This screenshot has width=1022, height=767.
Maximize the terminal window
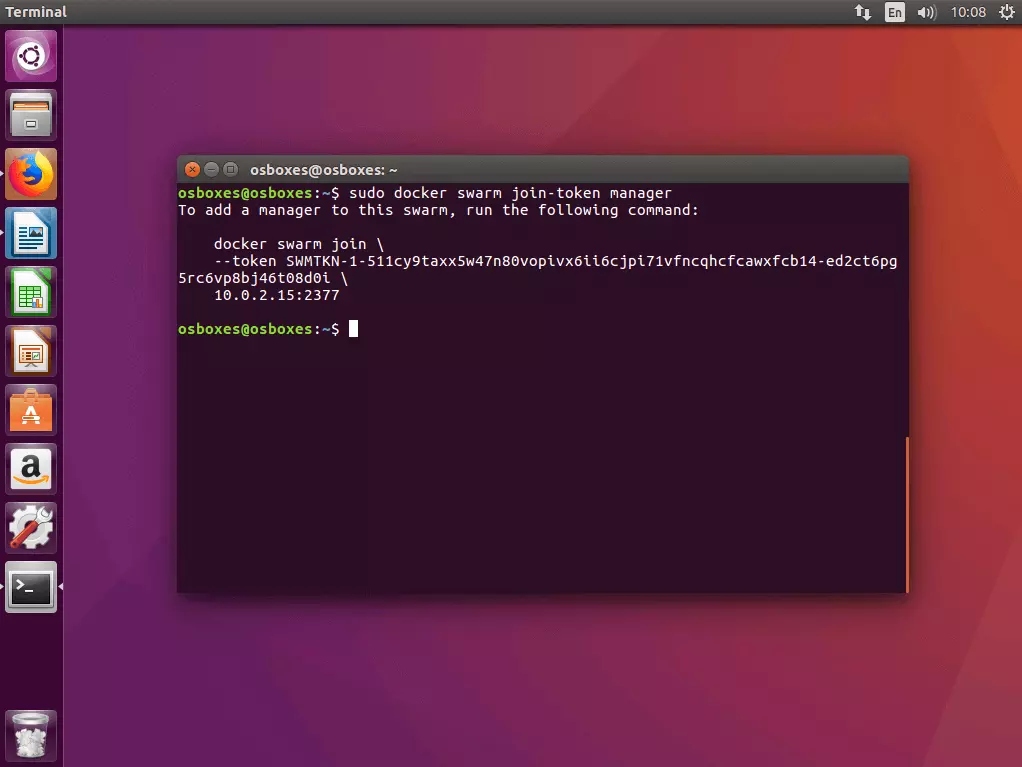(x=230, y=170)
